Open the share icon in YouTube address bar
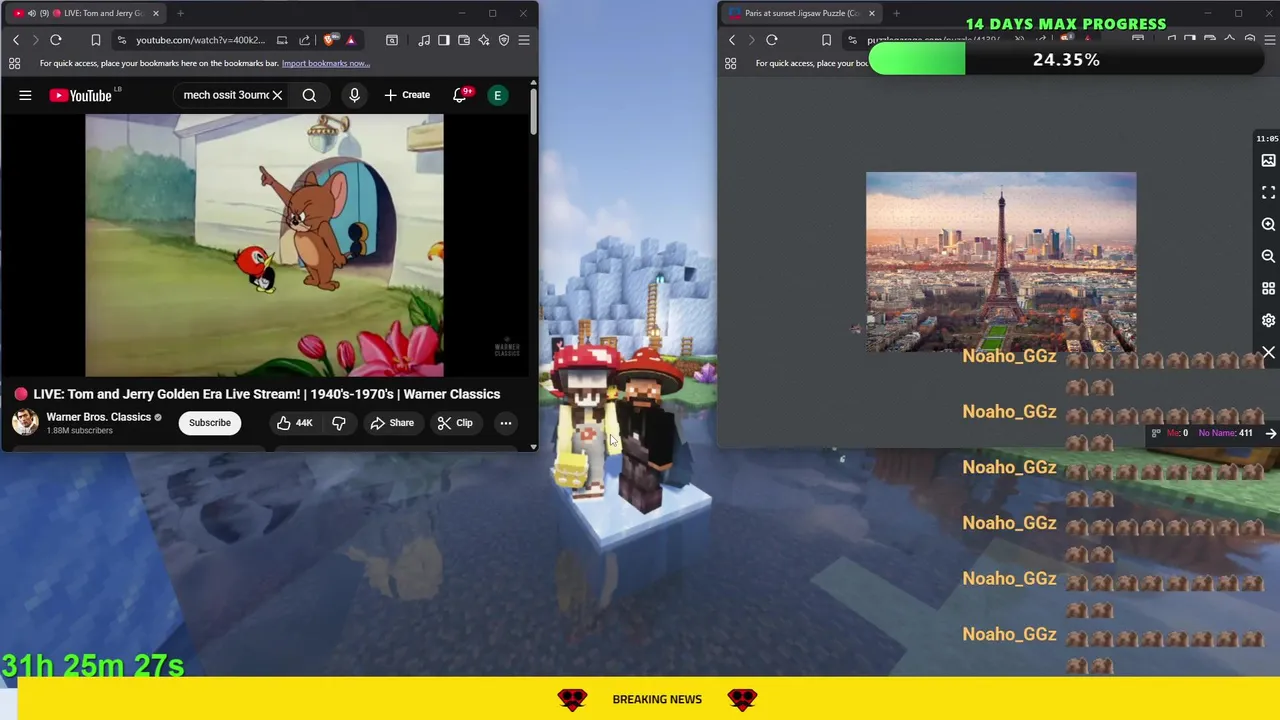 [x=304, y=40]
